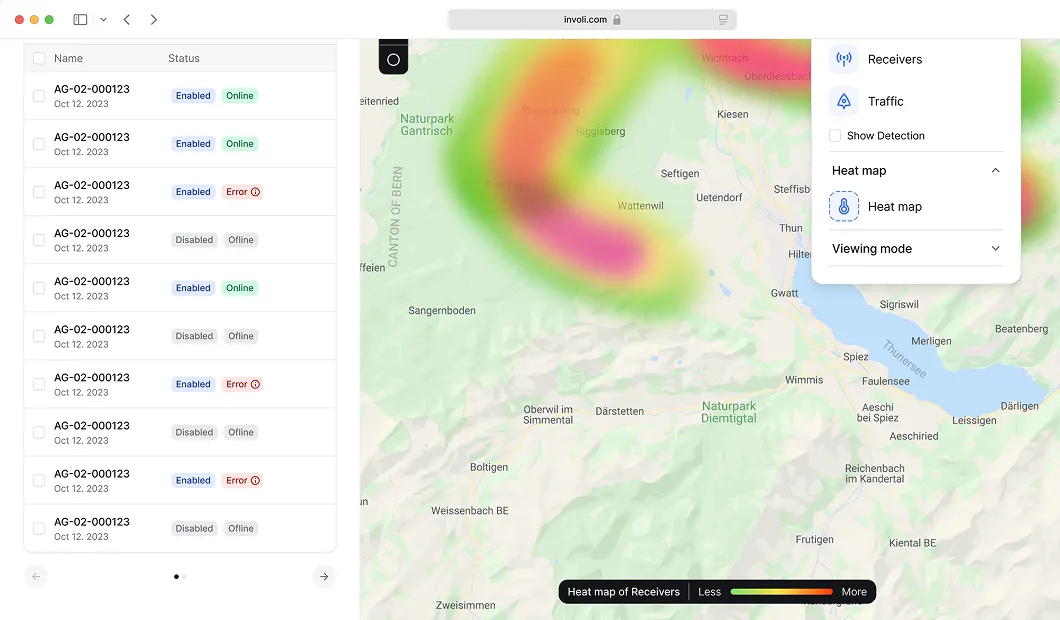Click the circular map control button on the map
The height and width of the screenshot is (620, 1060).
(x=393, y=57)
